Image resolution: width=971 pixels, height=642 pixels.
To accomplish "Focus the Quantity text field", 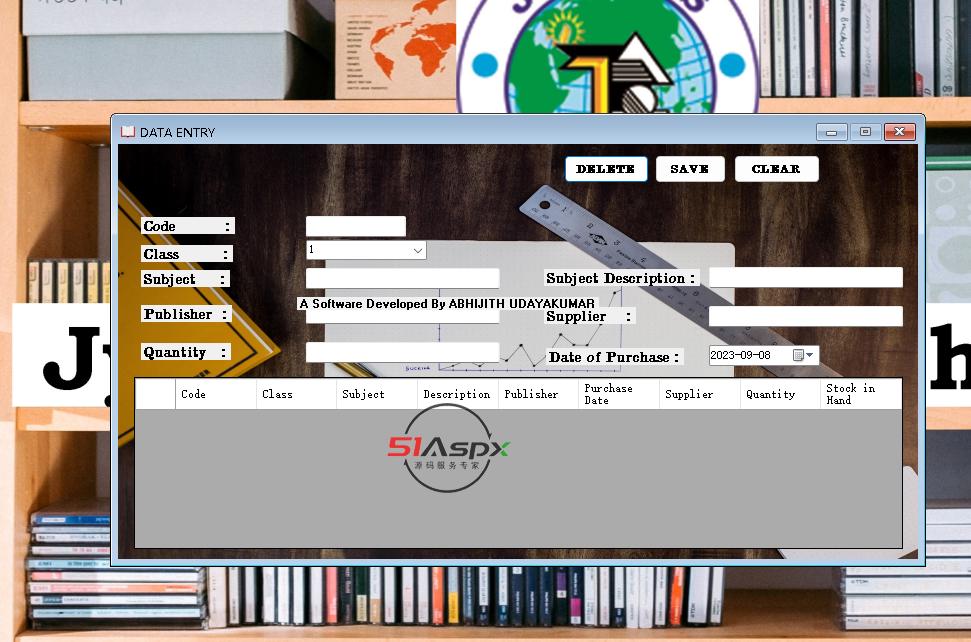I will click(402, 352).
